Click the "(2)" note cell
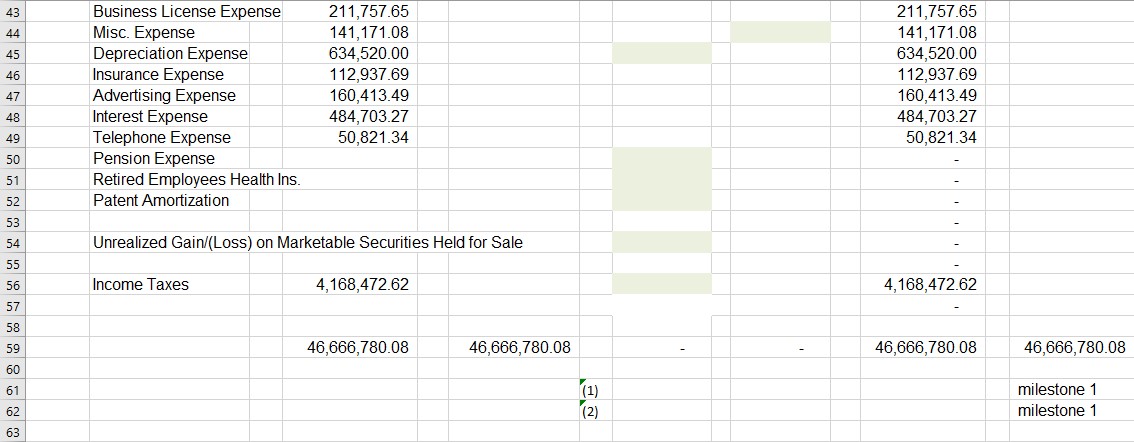This screenshot has width=1134, height=442. [x=596, y=410]
